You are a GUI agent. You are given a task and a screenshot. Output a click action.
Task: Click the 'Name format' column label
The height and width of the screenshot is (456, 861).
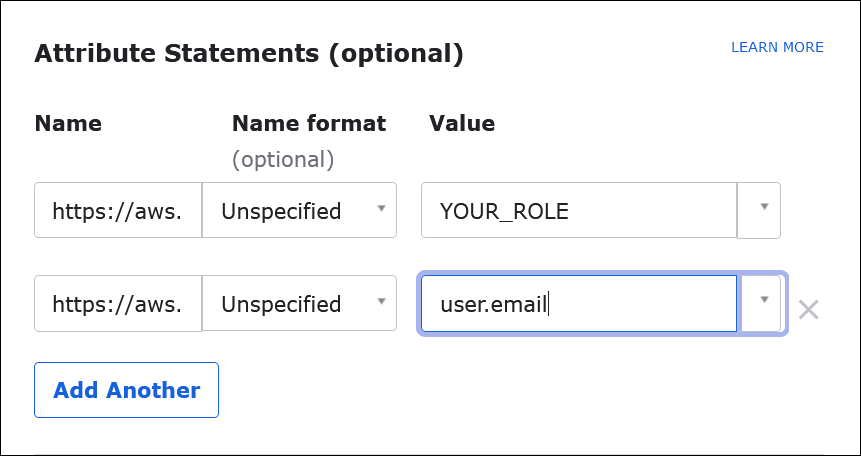(x=308, y=123)
